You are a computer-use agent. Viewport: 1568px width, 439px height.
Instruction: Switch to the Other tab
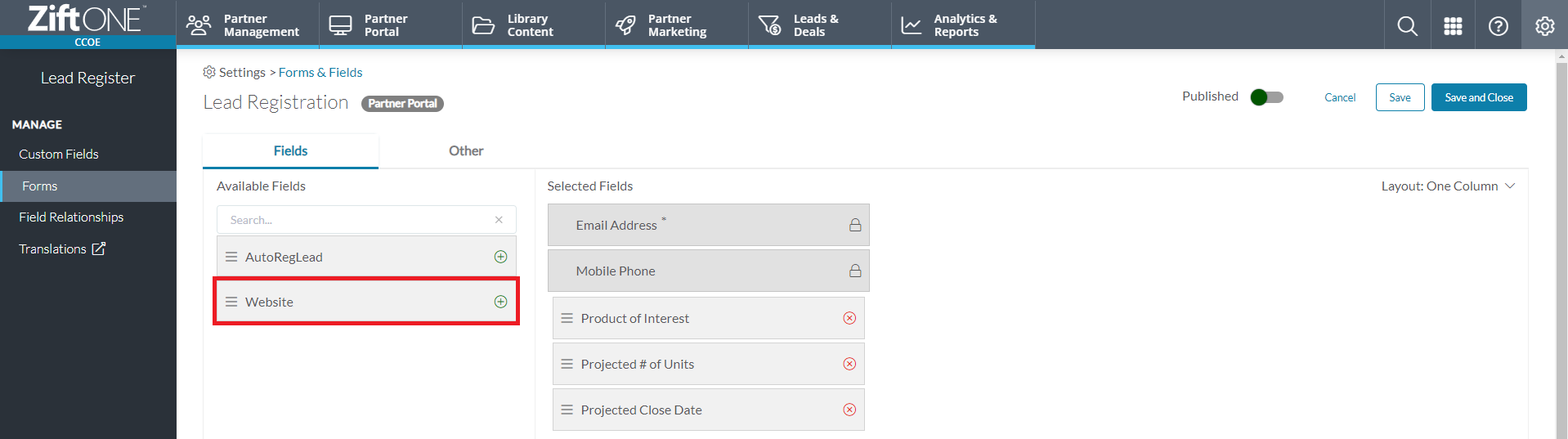pos(466,150)
